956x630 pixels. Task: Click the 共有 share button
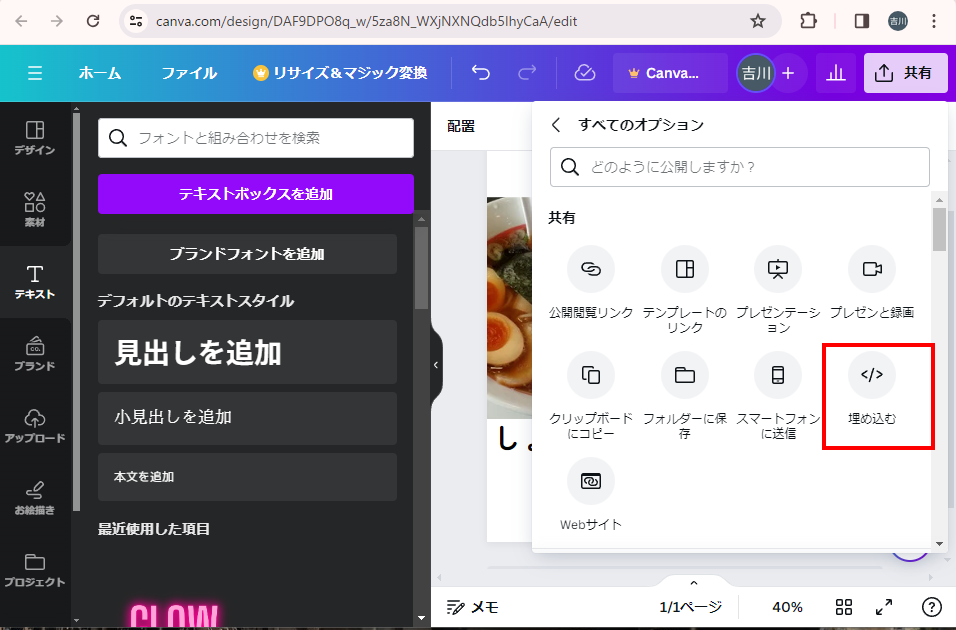click(x=905, y=73)
